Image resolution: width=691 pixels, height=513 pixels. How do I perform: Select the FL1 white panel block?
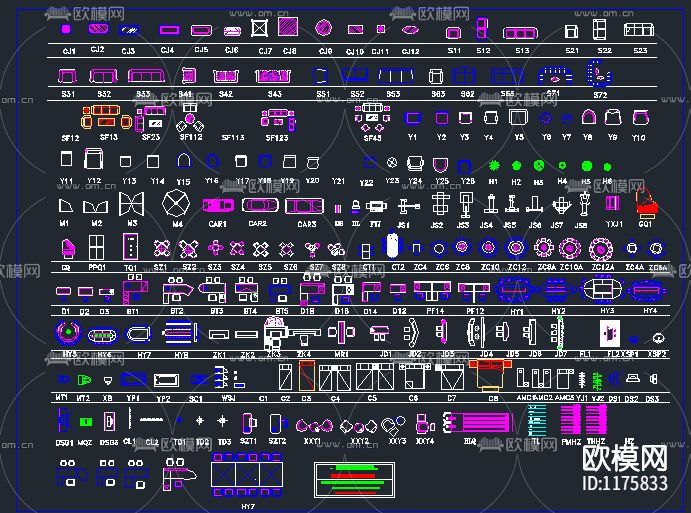tap(610, 333)
